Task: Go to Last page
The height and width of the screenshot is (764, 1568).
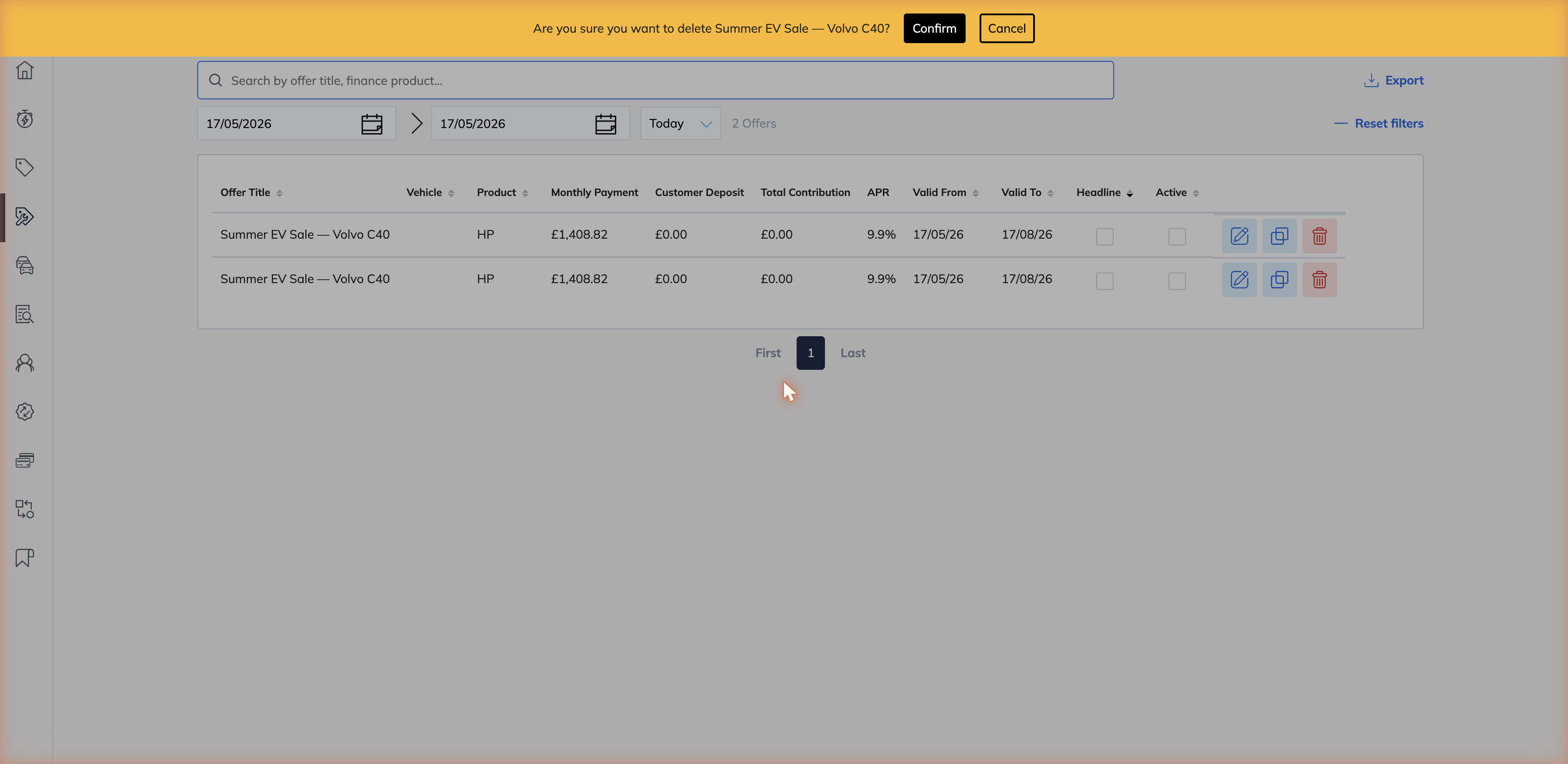Action: click(x=853, y=353)
